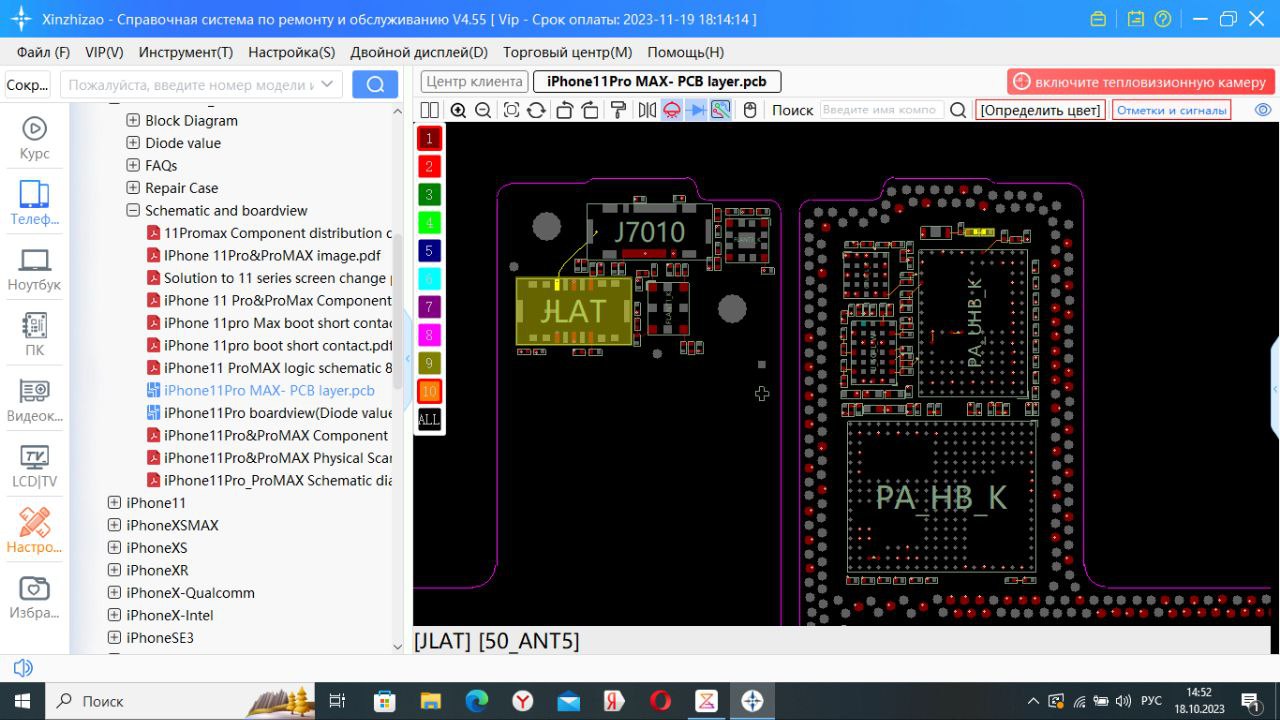This screenshot has height=720, width=1280.
Task: Toggle the blue diode arrow icon
Action: [x=696, y=110]
